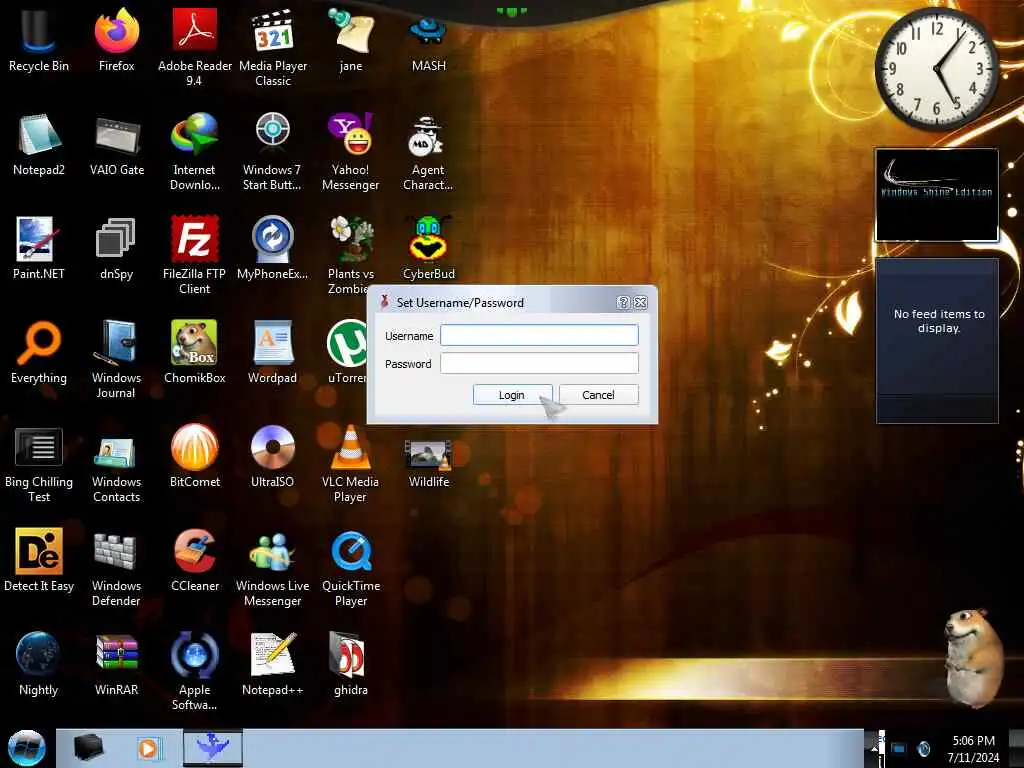Screen dimensions: 1024x768
Task: Open the Recycle Bin desktop icon
Action: [38, 39]
